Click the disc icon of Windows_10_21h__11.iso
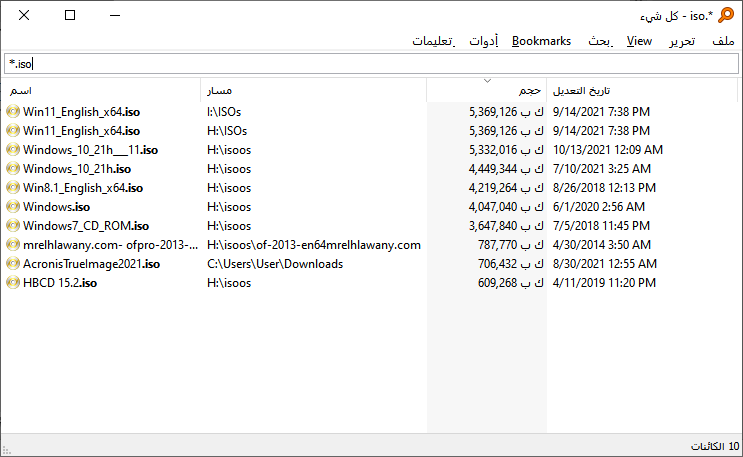Image resolution: width=743 pixels, height=457 pixels. point(13,149)
